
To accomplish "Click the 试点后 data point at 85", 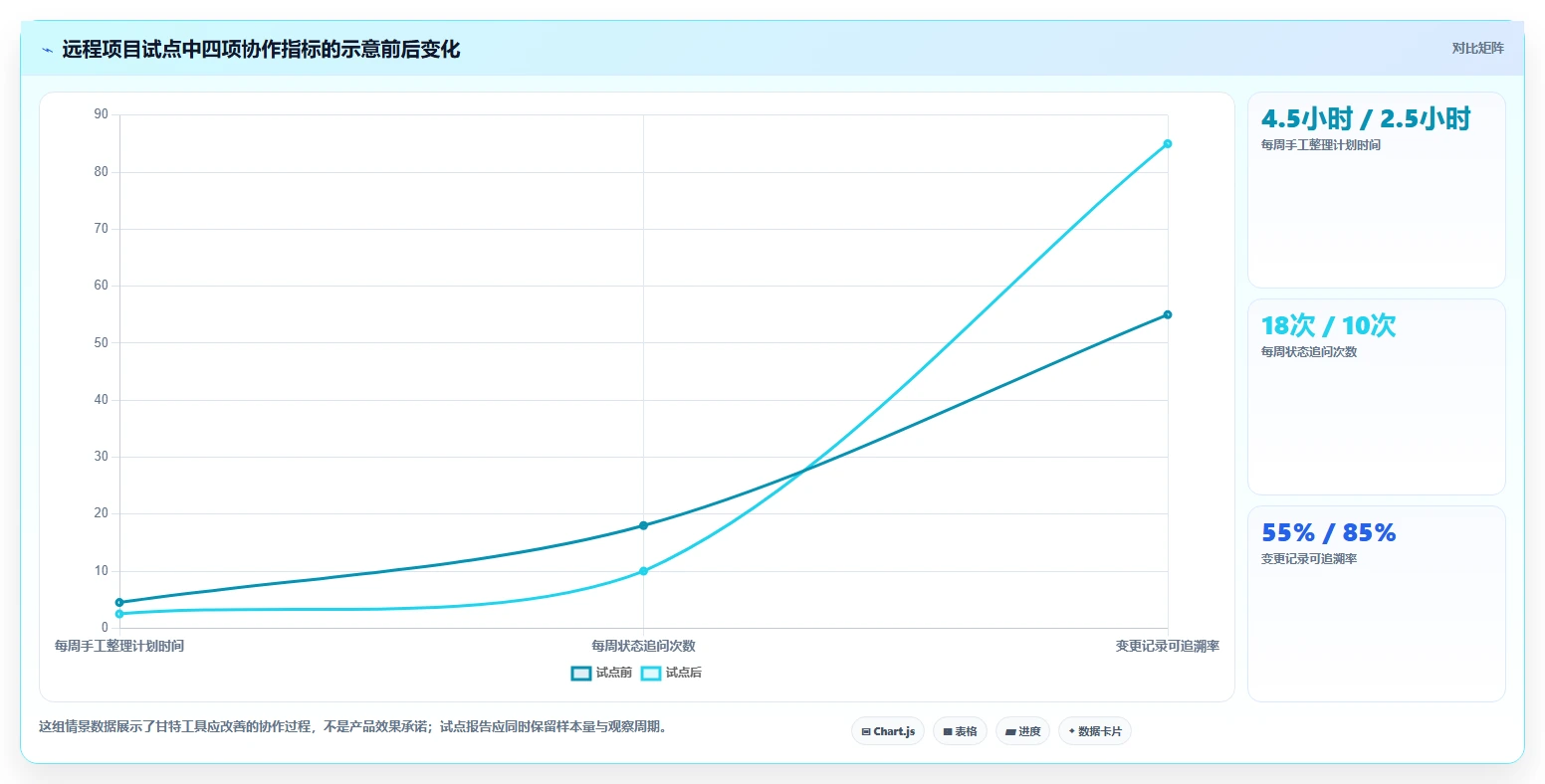I will [x=1168, y=143].
